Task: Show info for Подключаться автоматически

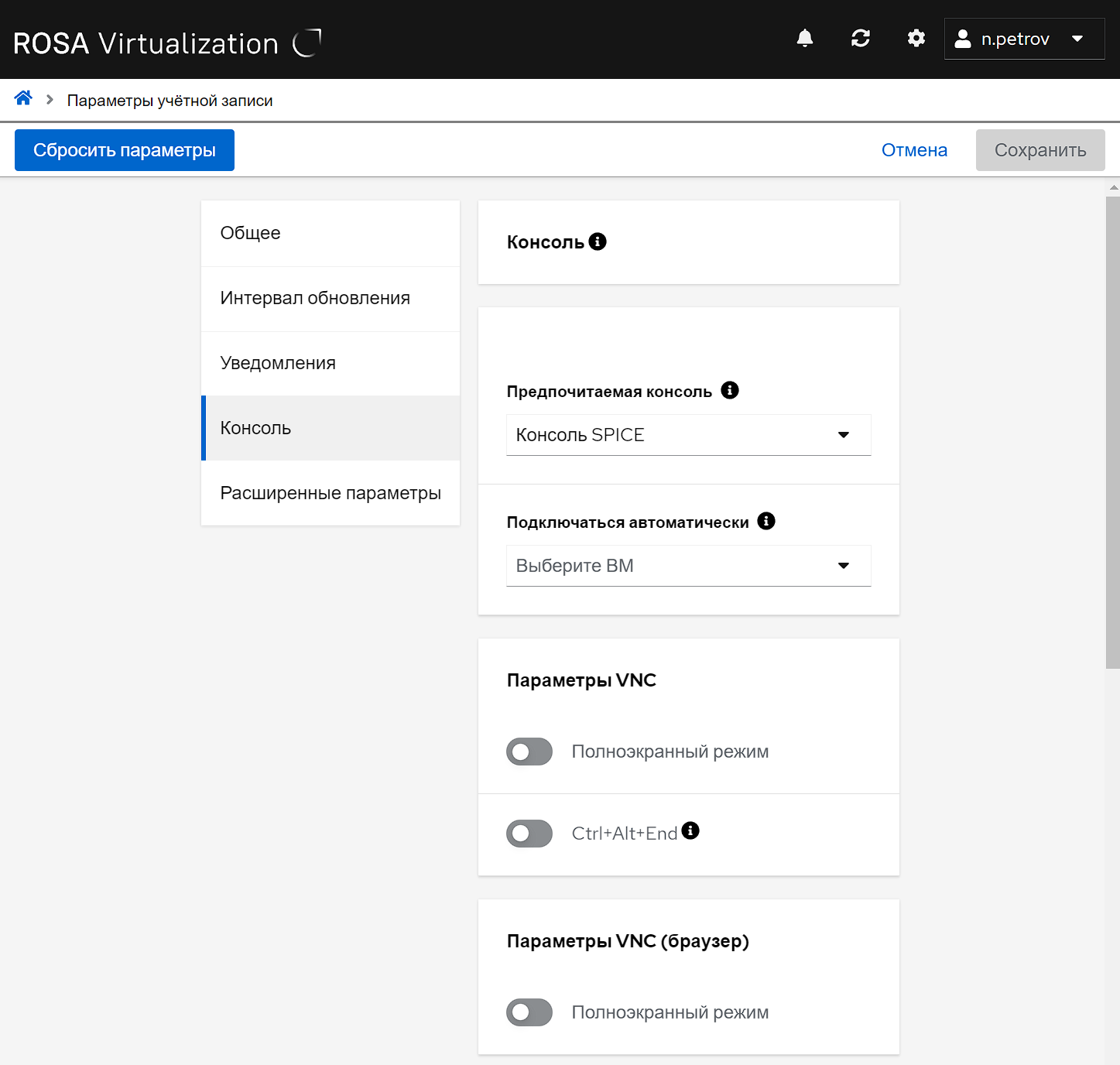Action: (x=766, y=521)
